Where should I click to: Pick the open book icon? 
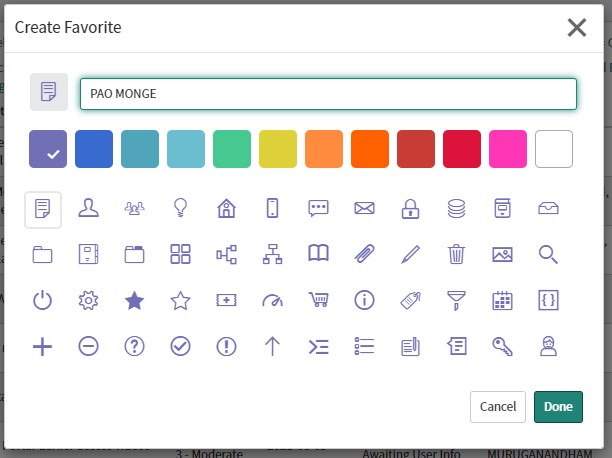coord(318,254)
